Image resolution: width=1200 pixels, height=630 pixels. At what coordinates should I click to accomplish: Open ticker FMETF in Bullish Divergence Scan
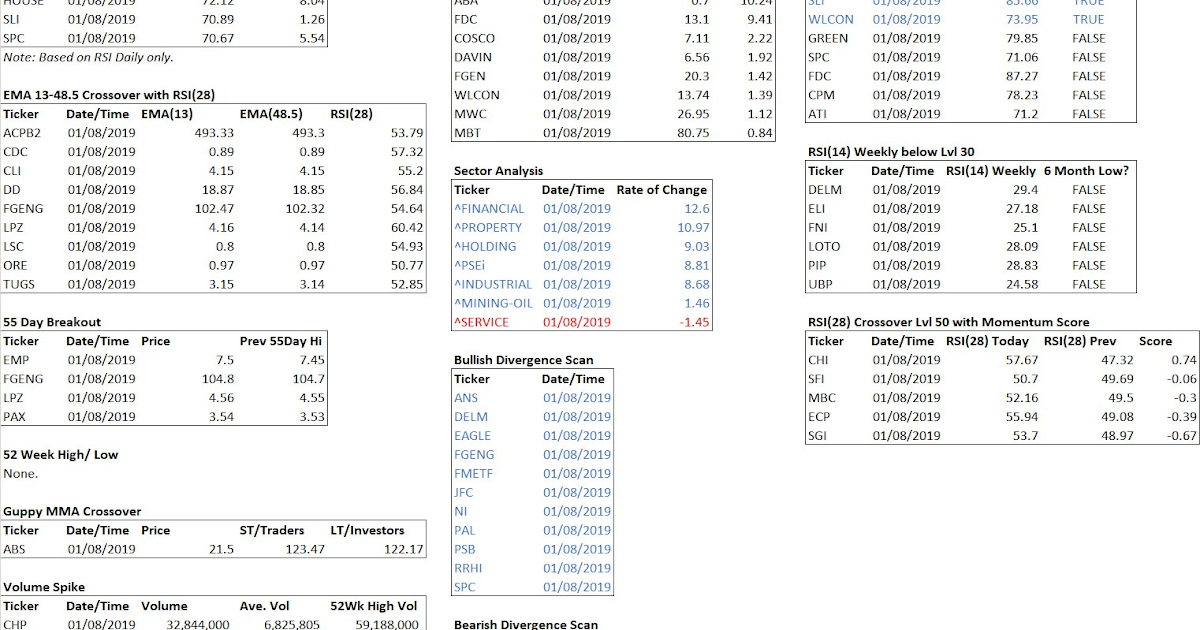474,473
